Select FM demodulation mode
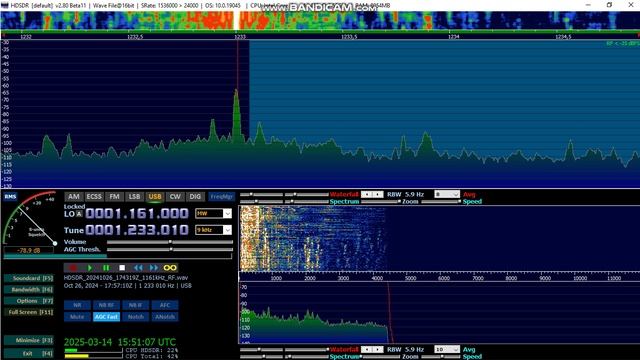 (114, 197)
